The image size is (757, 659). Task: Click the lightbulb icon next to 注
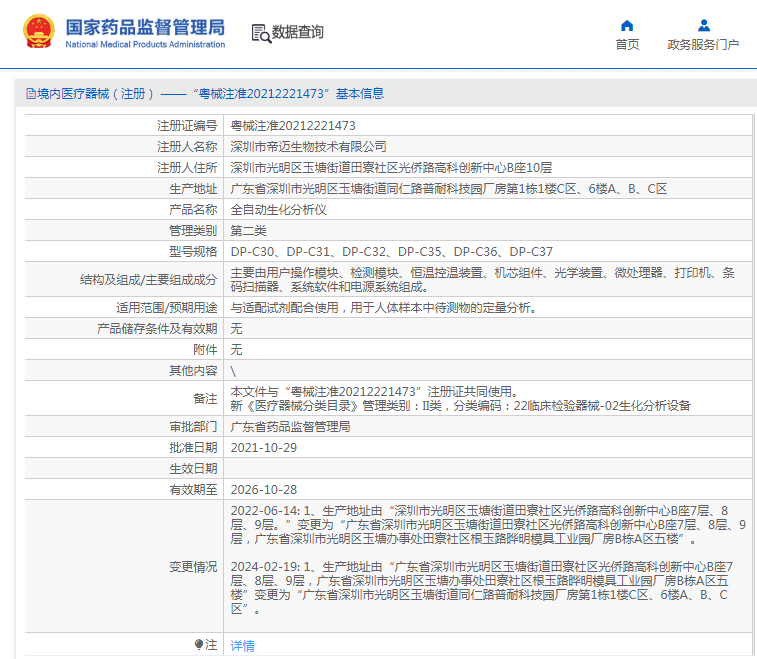click(x=198, y=645)
